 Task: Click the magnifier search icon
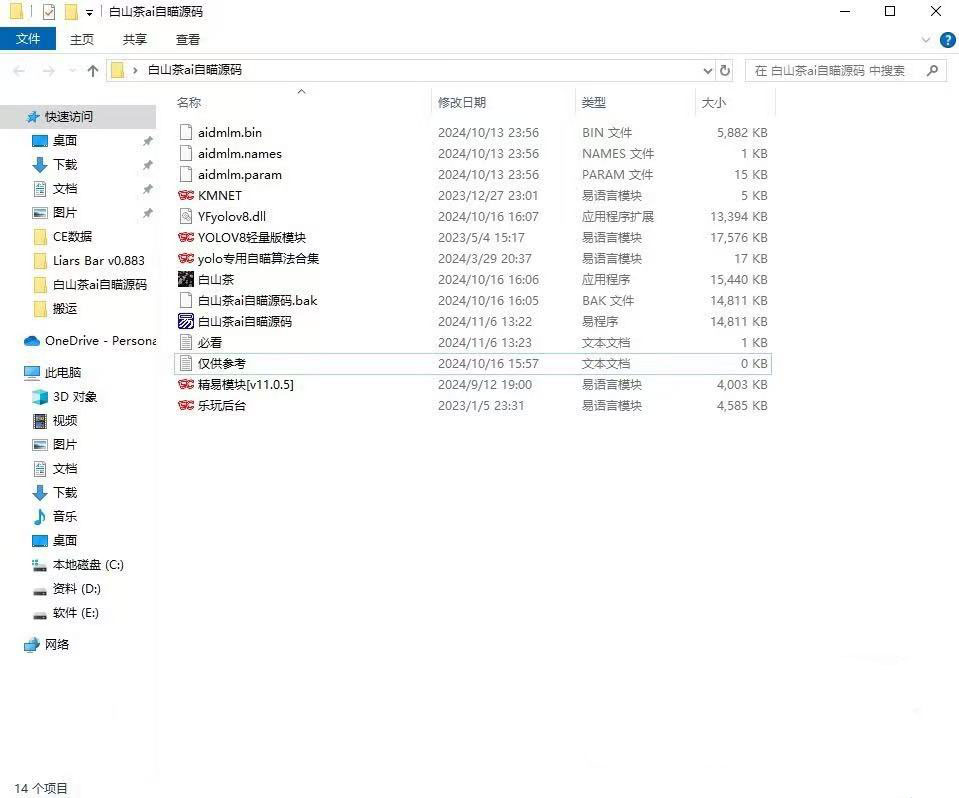pyautogui.click(x=932, y=71)
